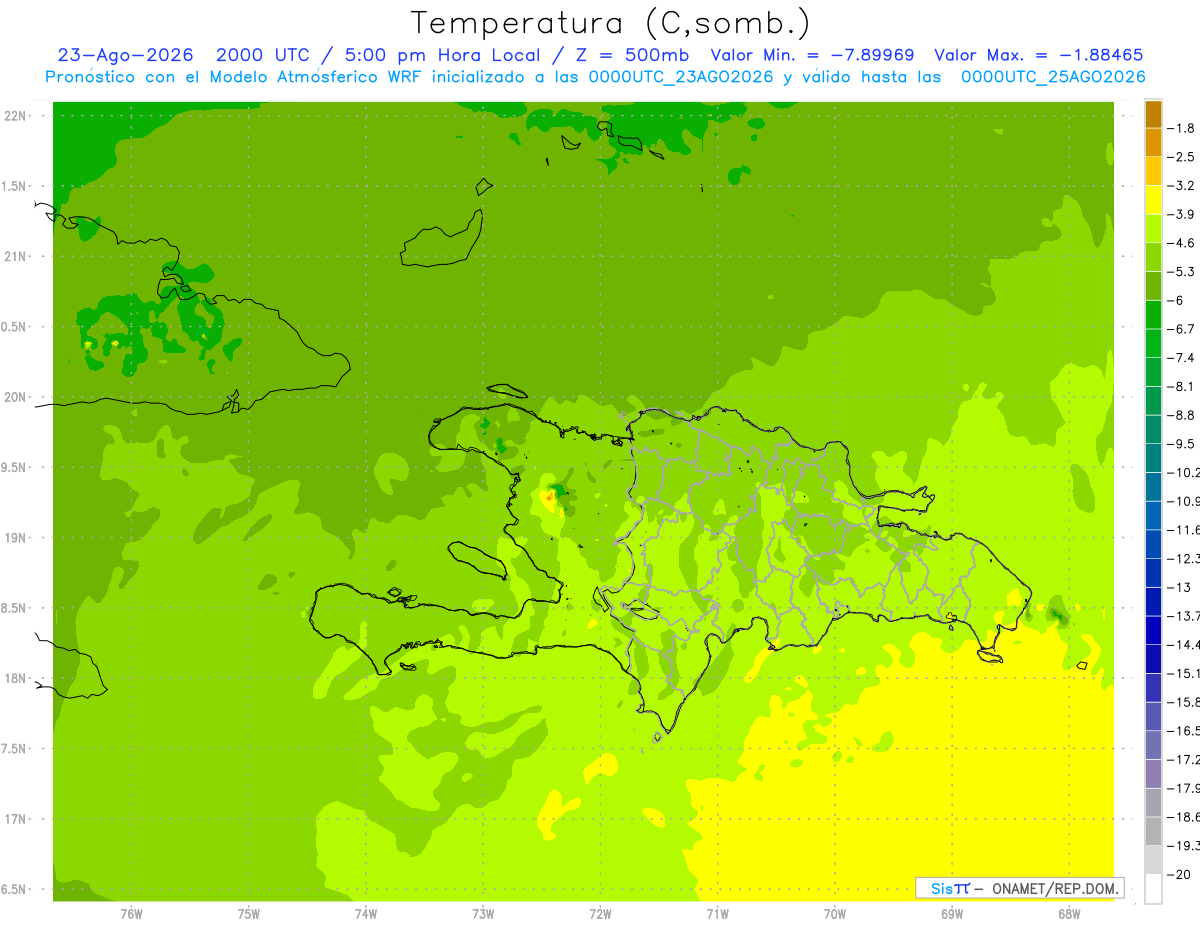This screenshot has width=1200, height=927.
Task: Click the "74W" longitude label
Action: (365, 914)
